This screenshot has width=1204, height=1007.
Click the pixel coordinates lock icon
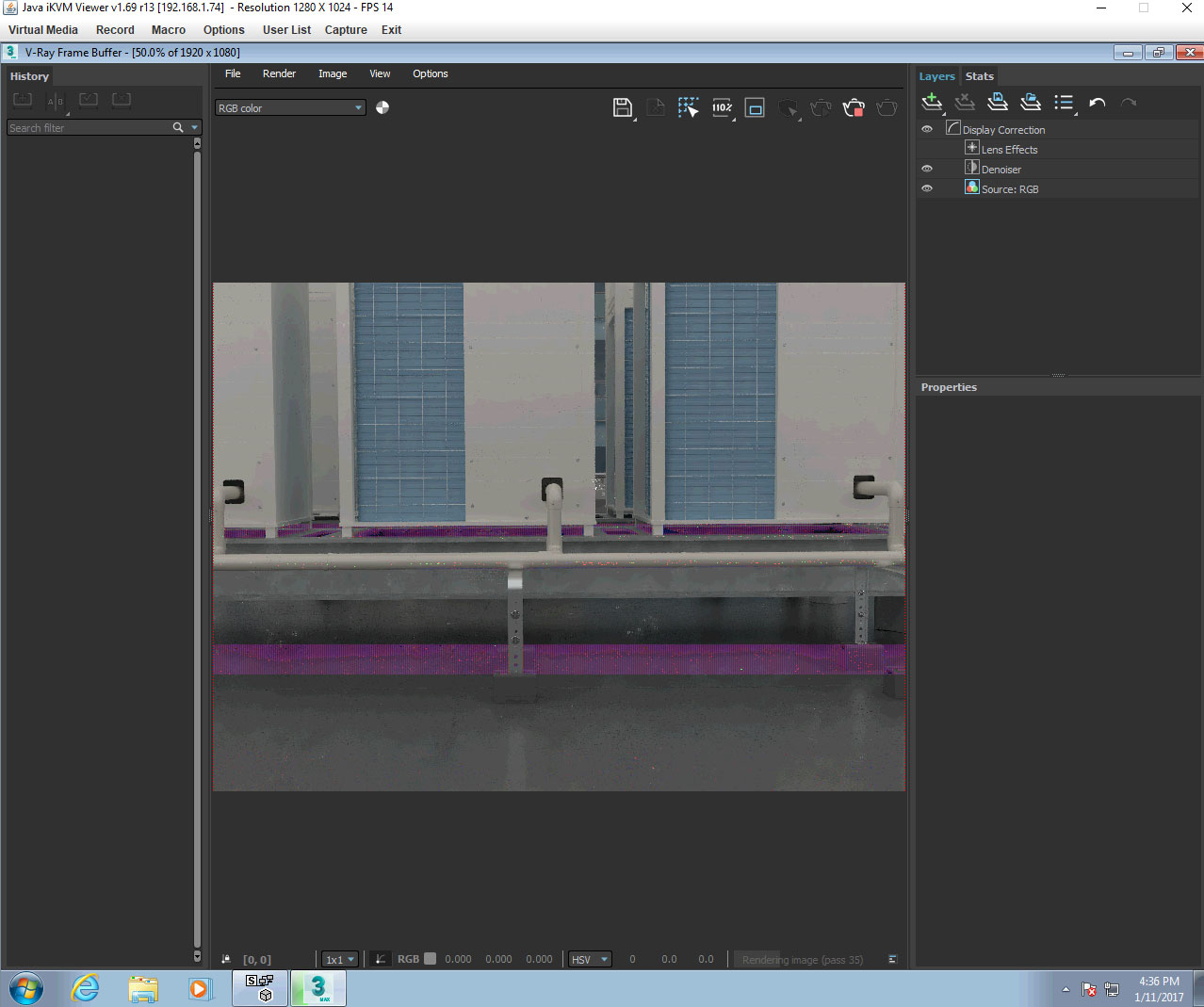[226, 959]
